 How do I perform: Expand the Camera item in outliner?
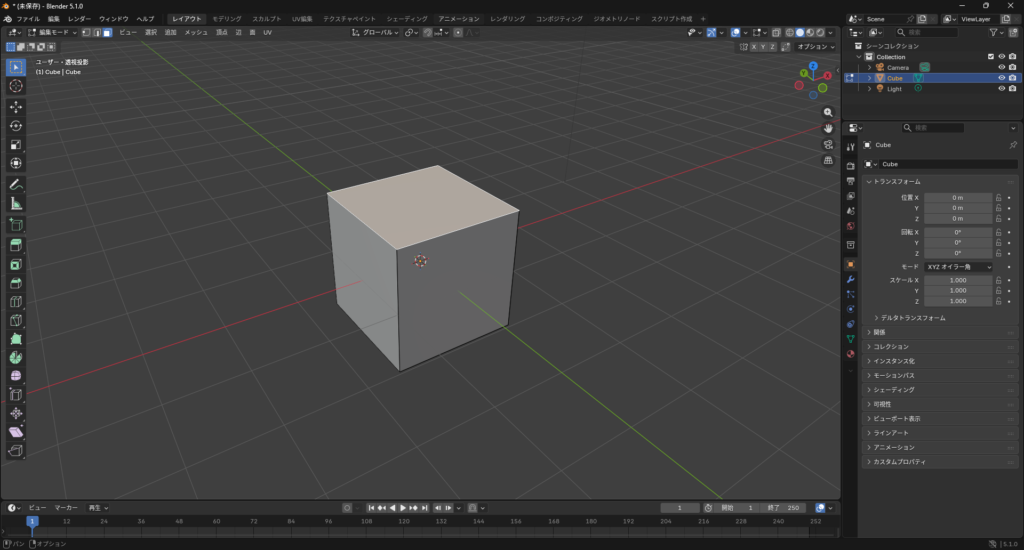[x=869, y=67]
